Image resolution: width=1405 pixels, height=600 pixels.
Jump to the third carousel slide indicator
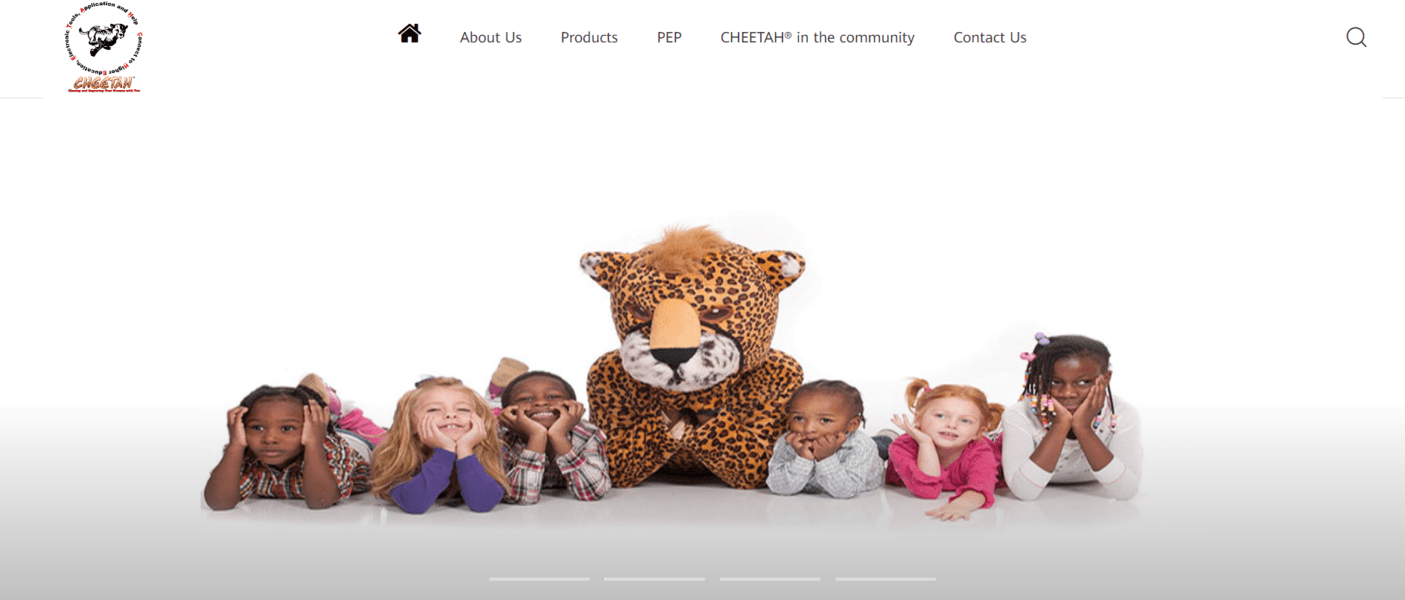[x=770, y=579]
